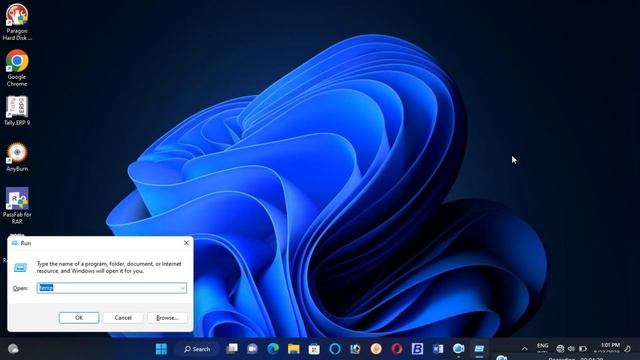Open the volume tray icon
Viewport: 640px width, 360px height.
571,349
